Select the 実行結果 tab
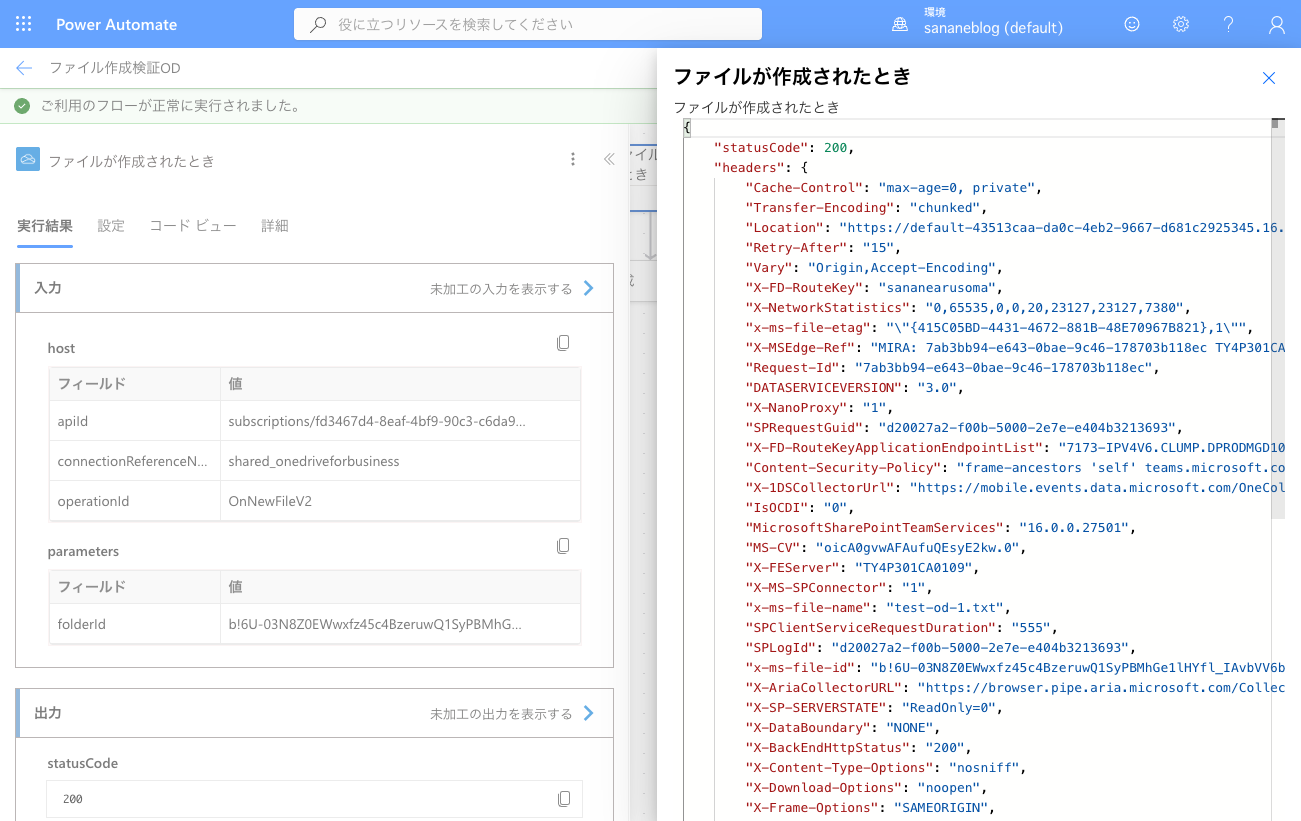 point(45,226)
